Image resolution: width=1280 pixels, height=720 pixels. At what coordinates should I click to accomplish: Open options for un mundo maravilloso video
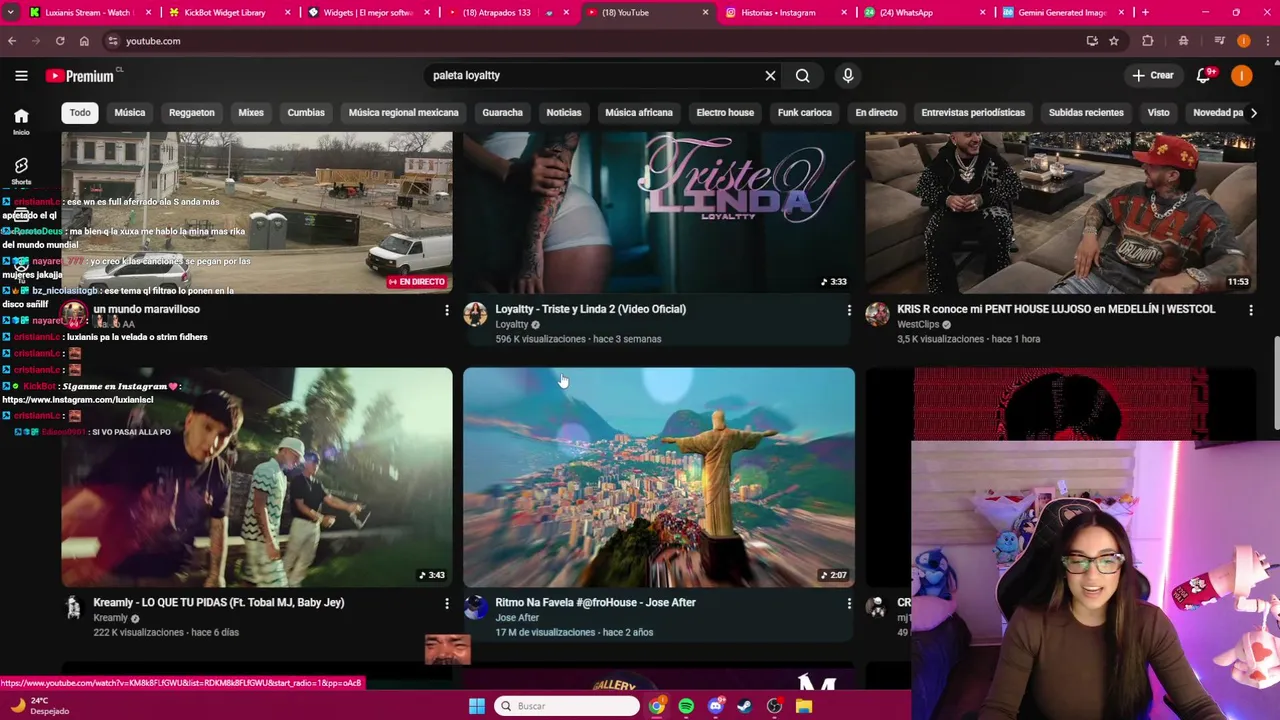click(x=447, y=310)
